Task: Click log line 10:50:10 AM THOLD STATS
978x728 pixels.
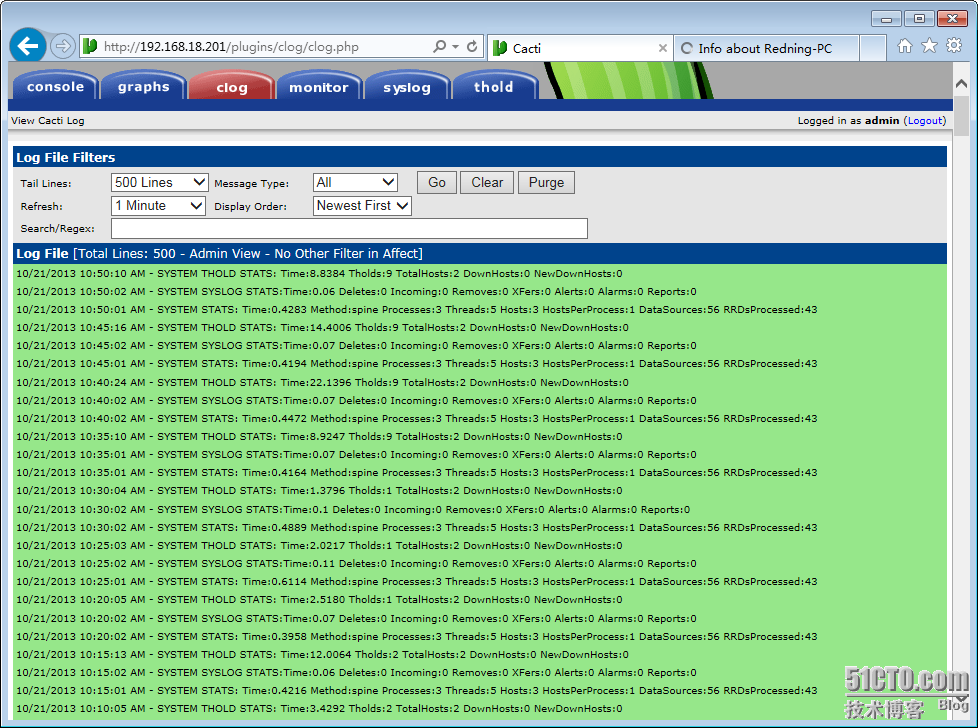Action: (319, 273)
